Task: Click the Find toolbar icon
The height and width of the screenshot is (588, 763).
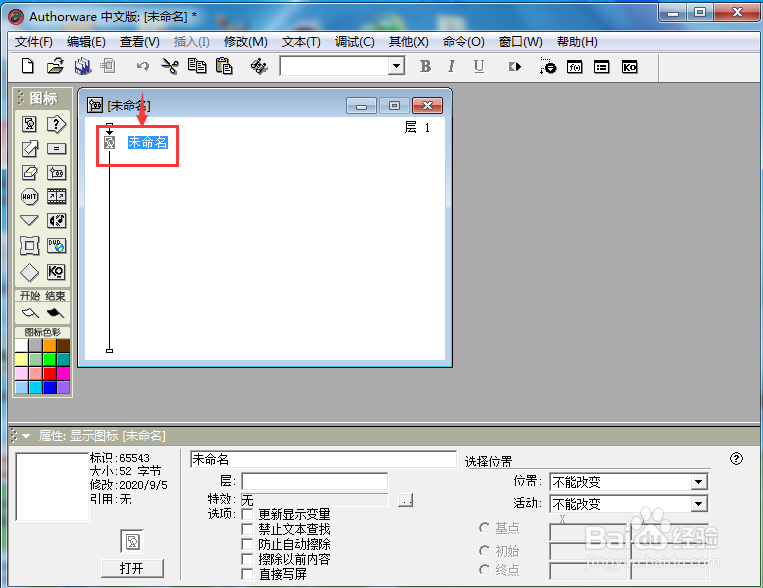Action: click(x=259, y=66)
